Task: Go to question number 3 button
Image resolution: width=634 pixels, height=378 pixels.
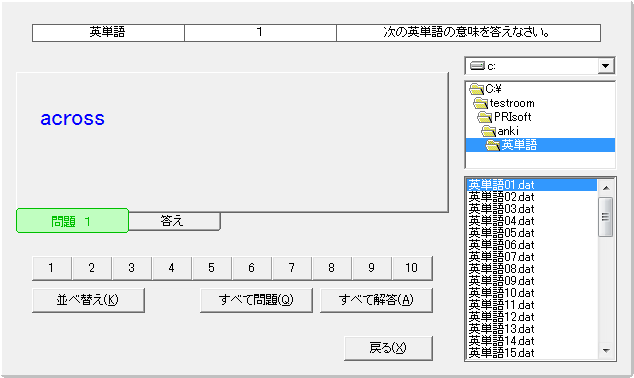Action: point(131,268)
